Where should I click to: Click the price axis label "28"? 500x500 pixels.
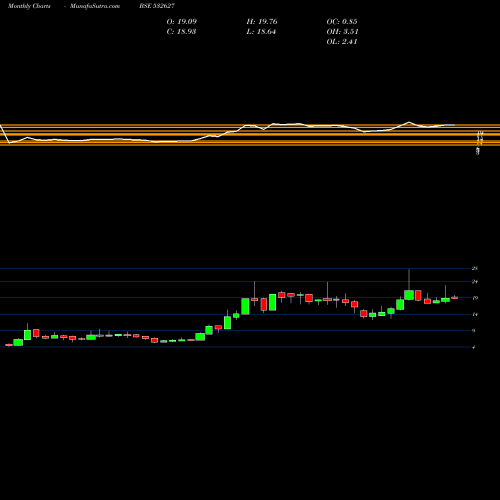[x=475, y=268]
